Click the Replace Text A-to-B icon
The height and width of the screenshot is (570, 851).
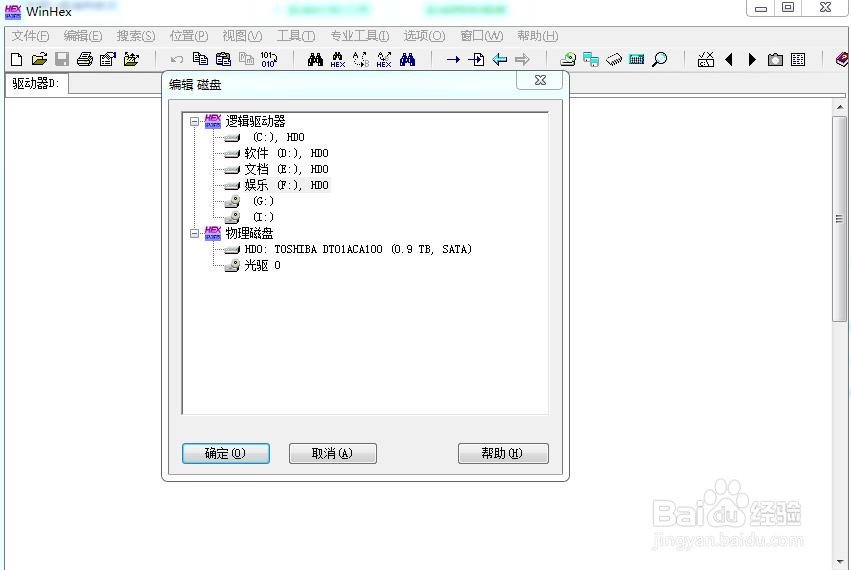pyautogui.click(x=361, y=59)
